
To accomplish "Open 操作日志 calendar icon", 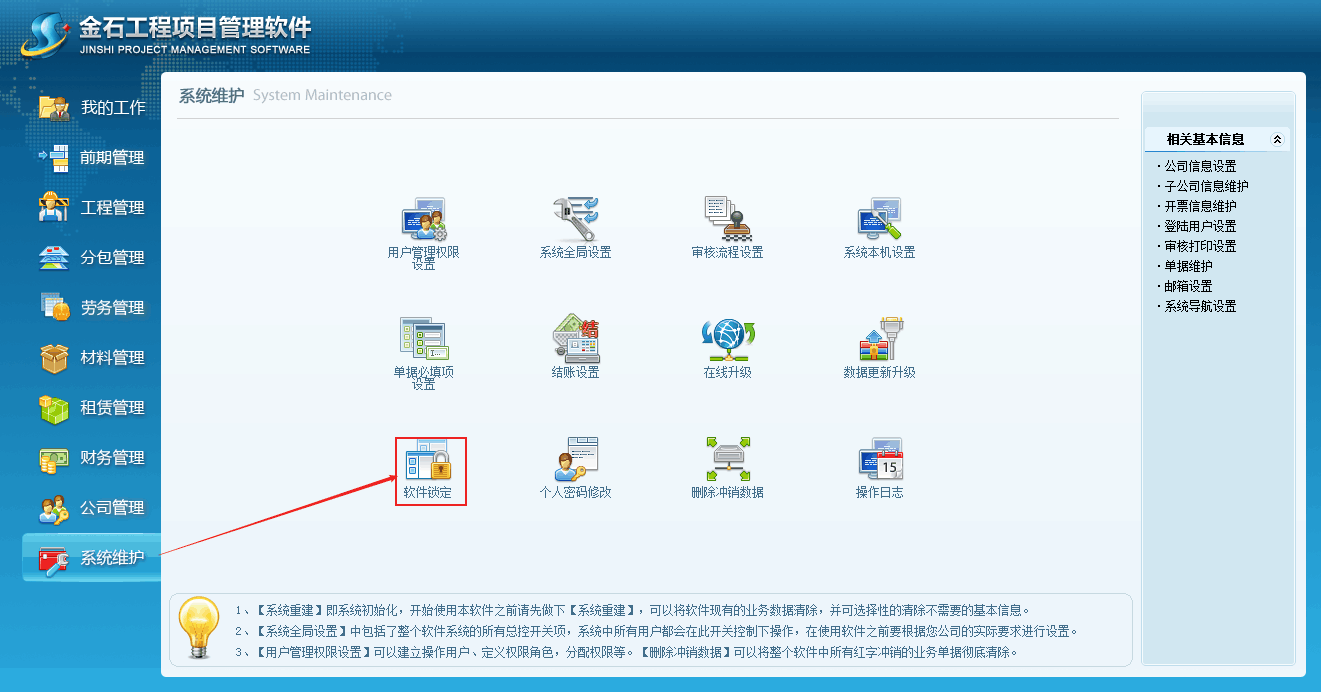I will pyautogui.click(x=879, y=460).
